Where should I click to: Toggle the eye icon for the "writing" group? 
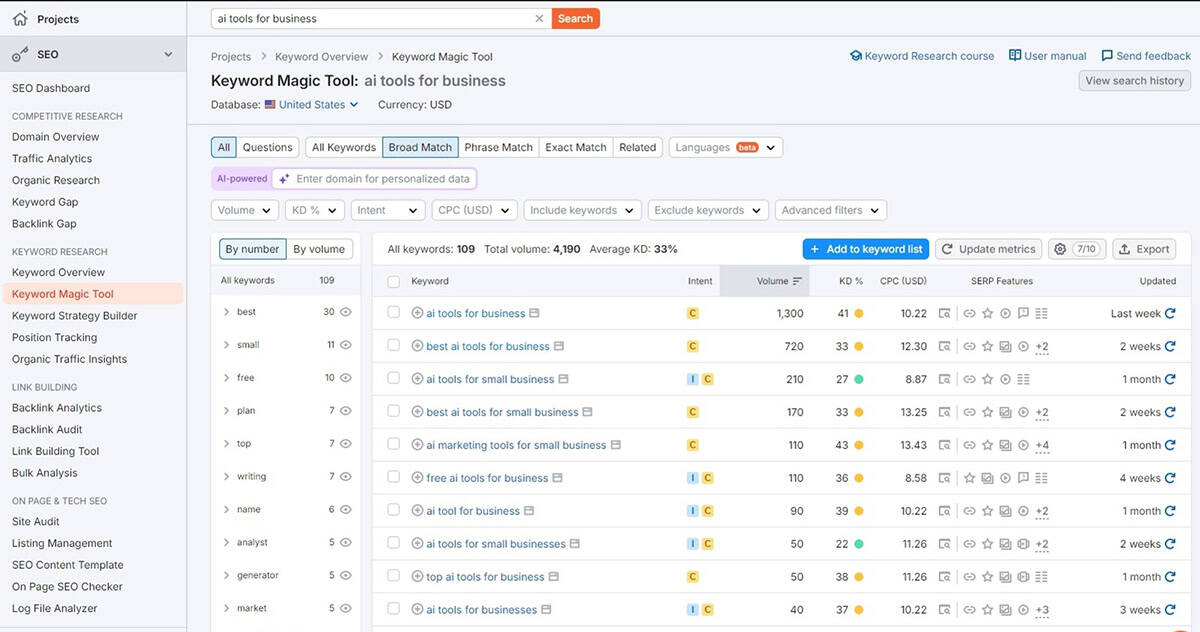pyautogui.click(x=345, y=477)
